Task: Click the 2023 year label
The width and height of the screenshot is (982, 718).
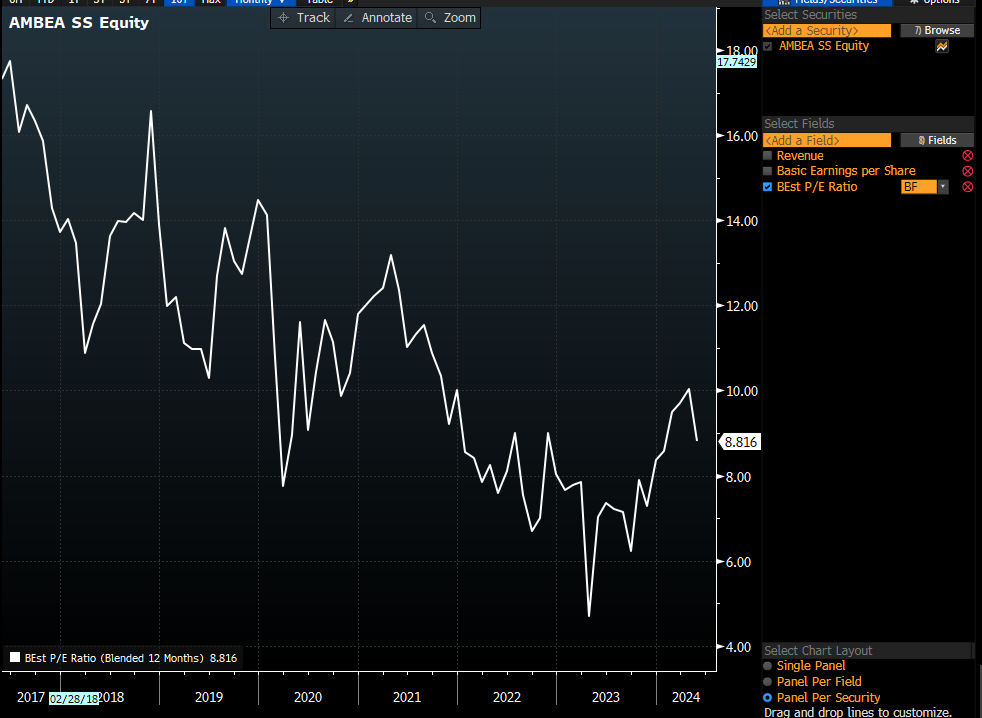Action: pos(606,697)
